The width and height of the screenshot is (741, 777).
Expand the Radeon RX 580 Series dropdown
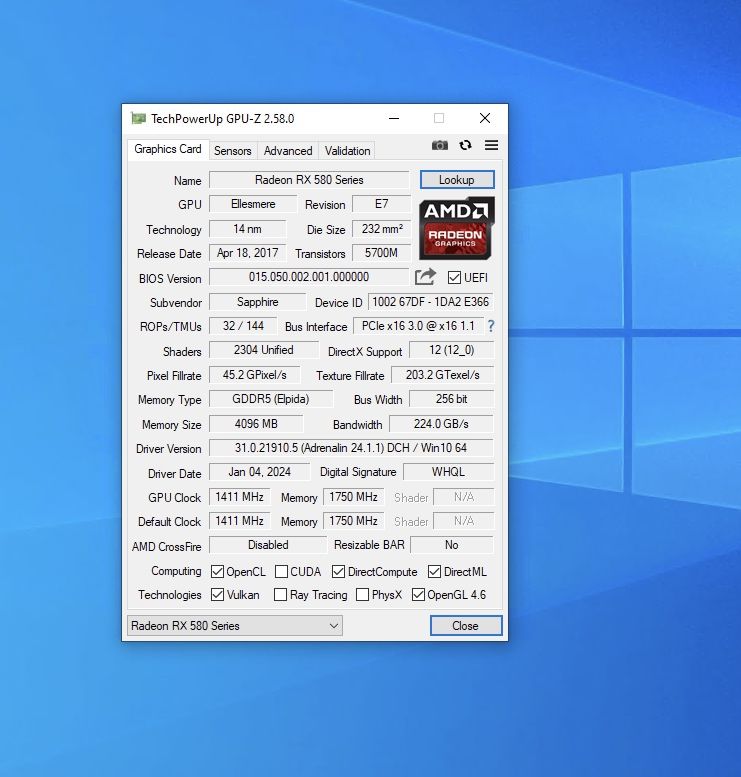click(x=235, y=625)
